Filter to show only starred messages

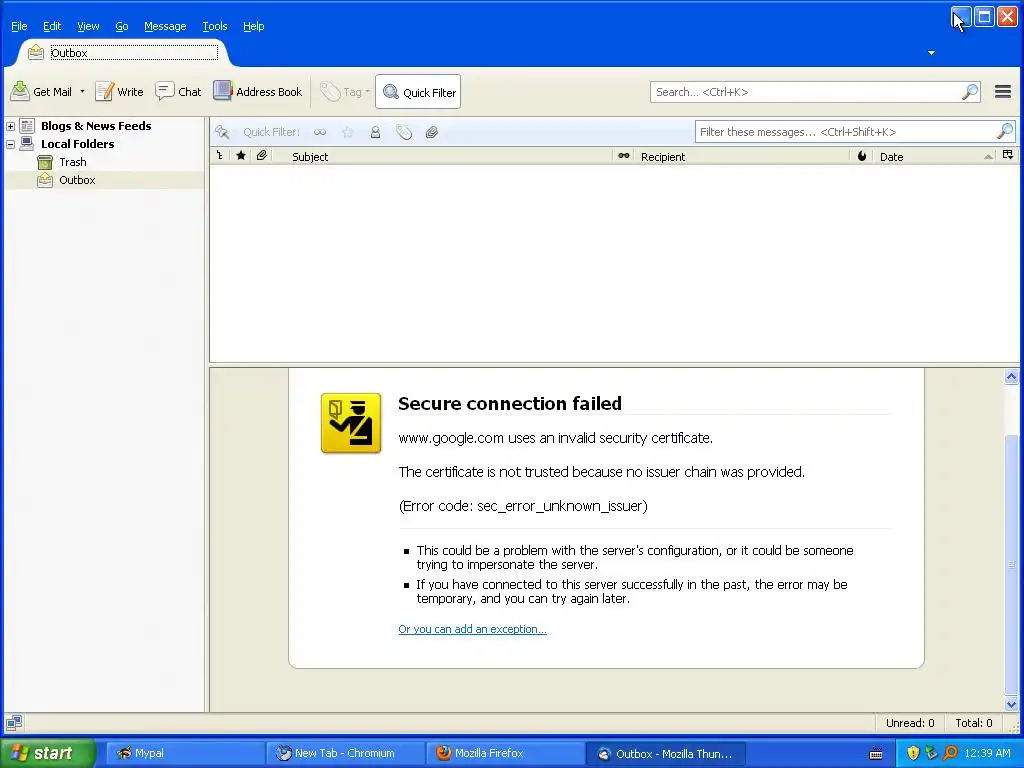(348, 132)
